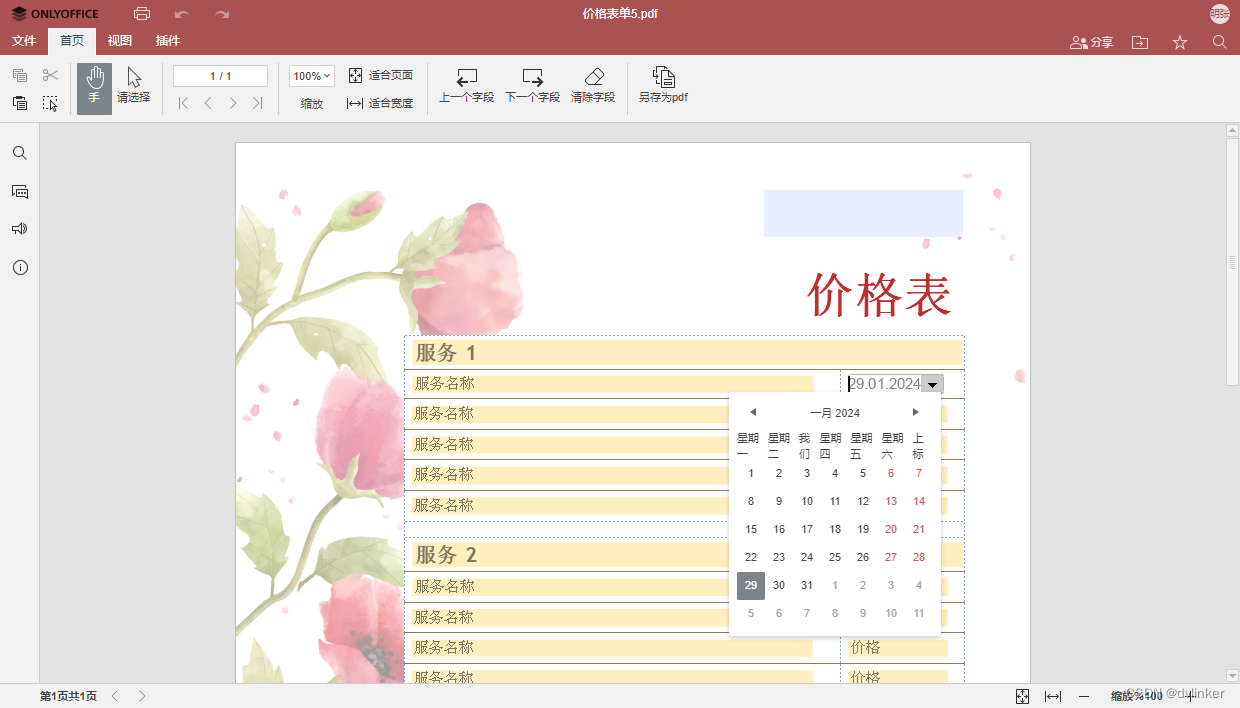Click the paste clipboard icon
Screen dimensions: 1240x708
click(20, 103)
